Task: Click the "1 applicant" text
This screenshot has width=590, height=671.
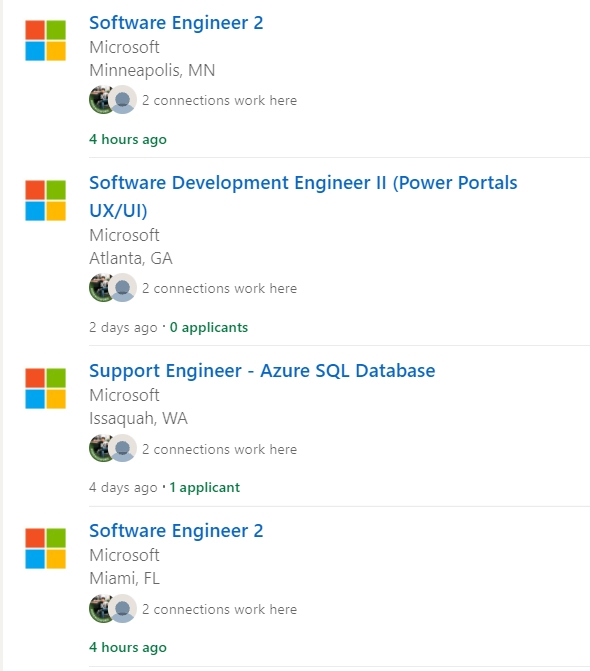Action: coord(205,487)
